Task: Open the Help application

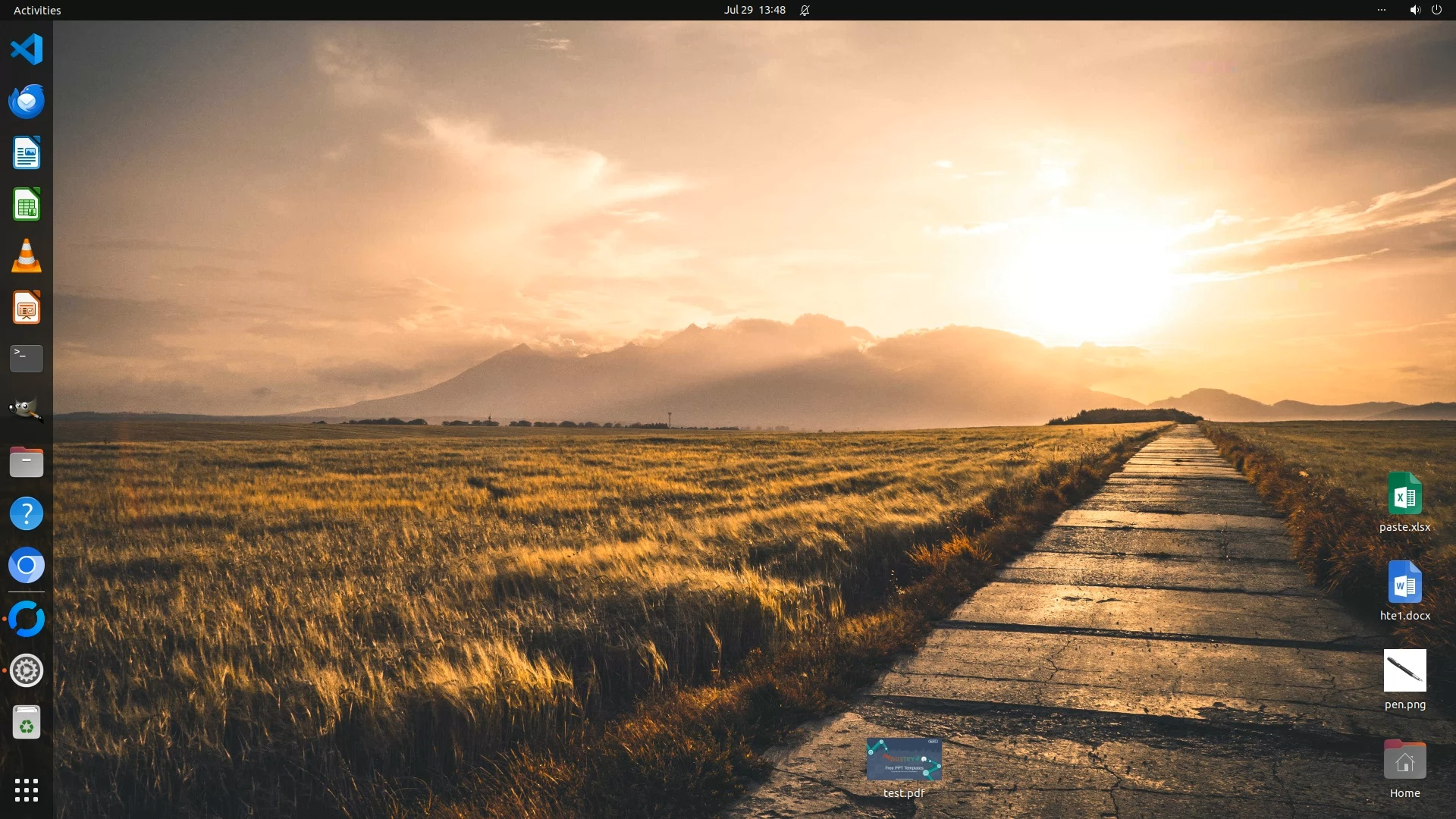Action: point(27,513)
